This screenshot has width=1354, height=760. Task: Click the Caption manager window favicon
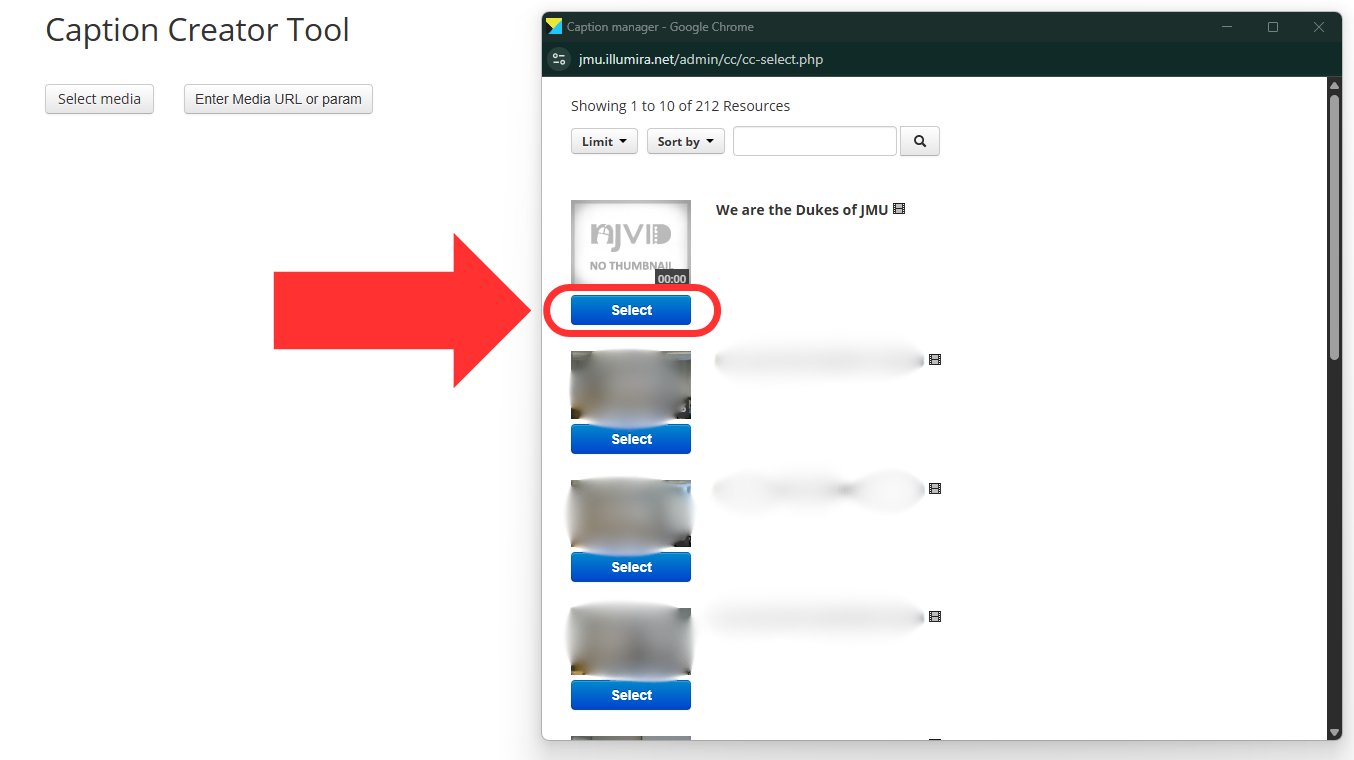pos(554,27)
